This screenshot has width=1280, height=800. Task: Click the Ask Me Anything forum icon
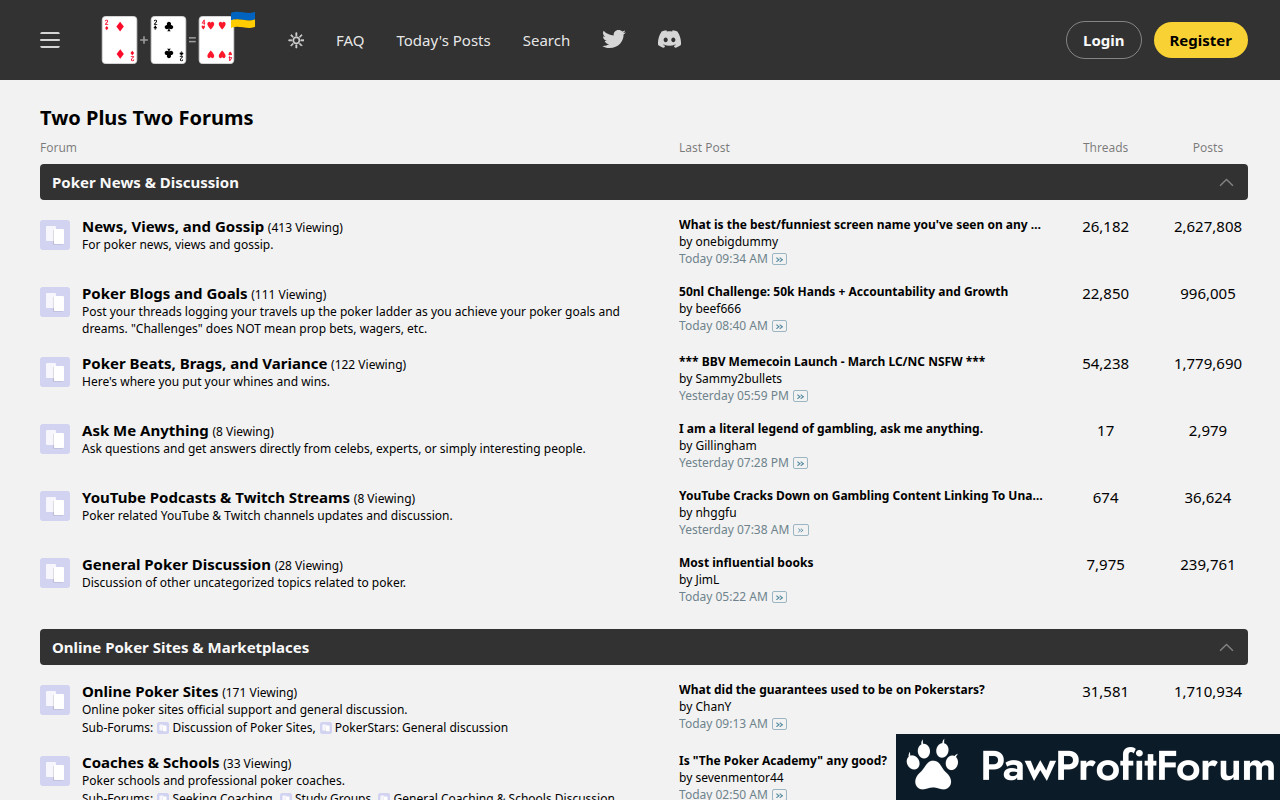pyautogui.click(x=55, y=439)
